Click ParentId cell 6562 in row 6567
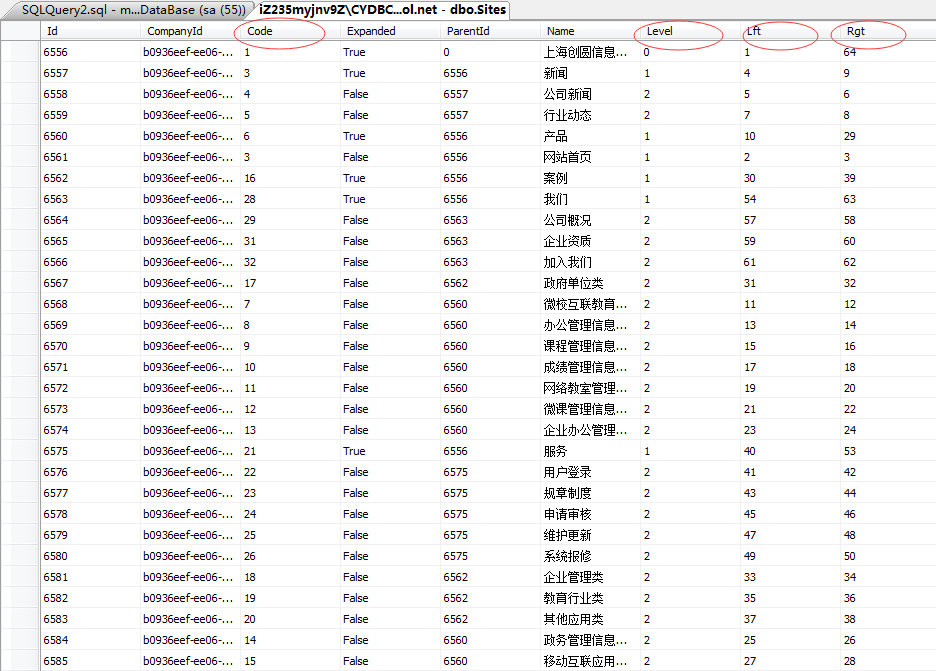Image resolution: width=936 pixels, height=671 pixels. 490,283
